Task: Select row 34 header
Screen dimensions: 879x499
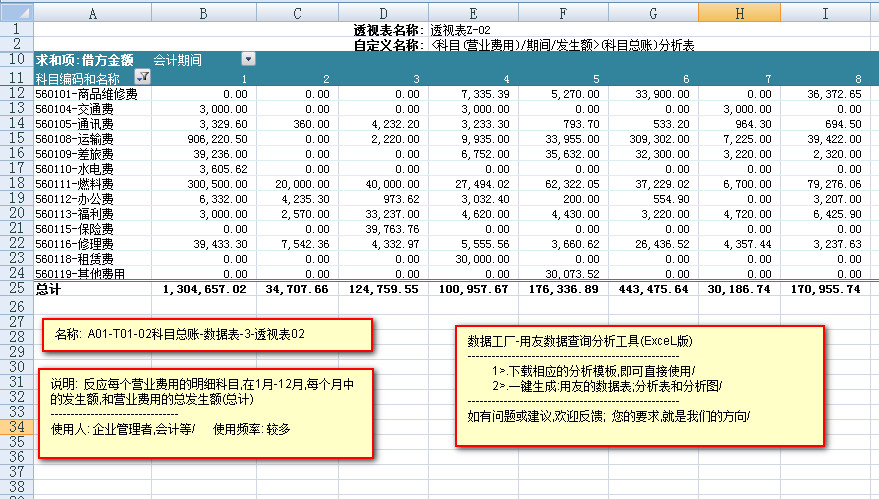Action: pyautogui.click(x=16, y=427)
